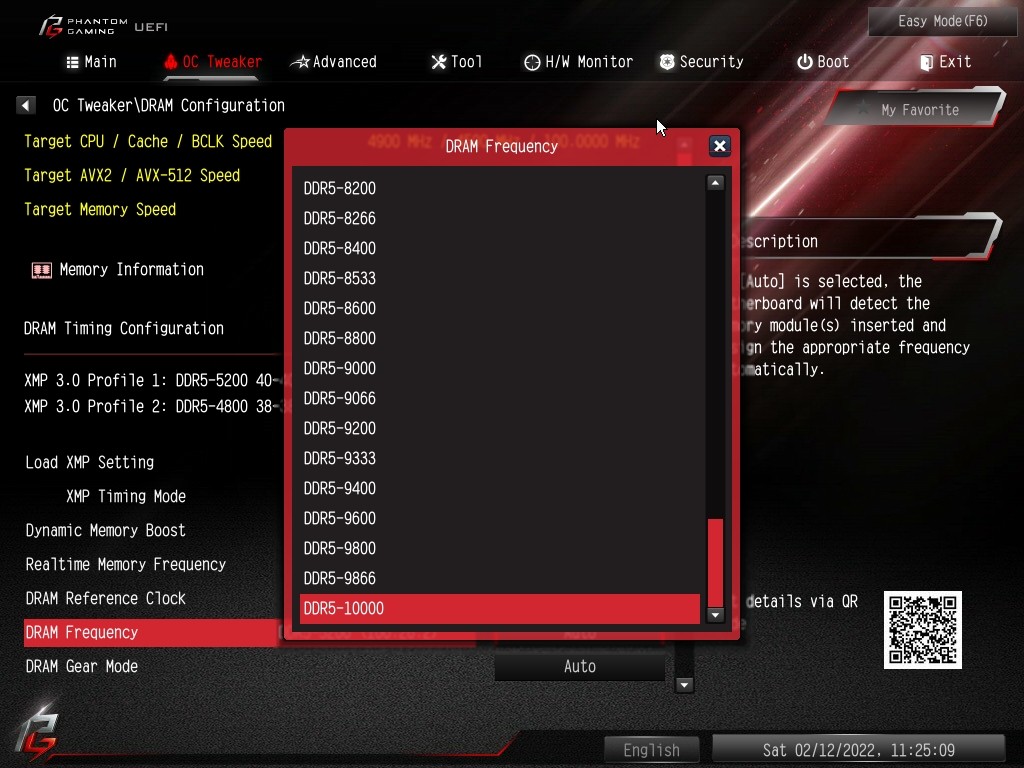Switch to the OC Tweaker tab
The height and width of the screenshot is (768, 1024).
point(213,62)
